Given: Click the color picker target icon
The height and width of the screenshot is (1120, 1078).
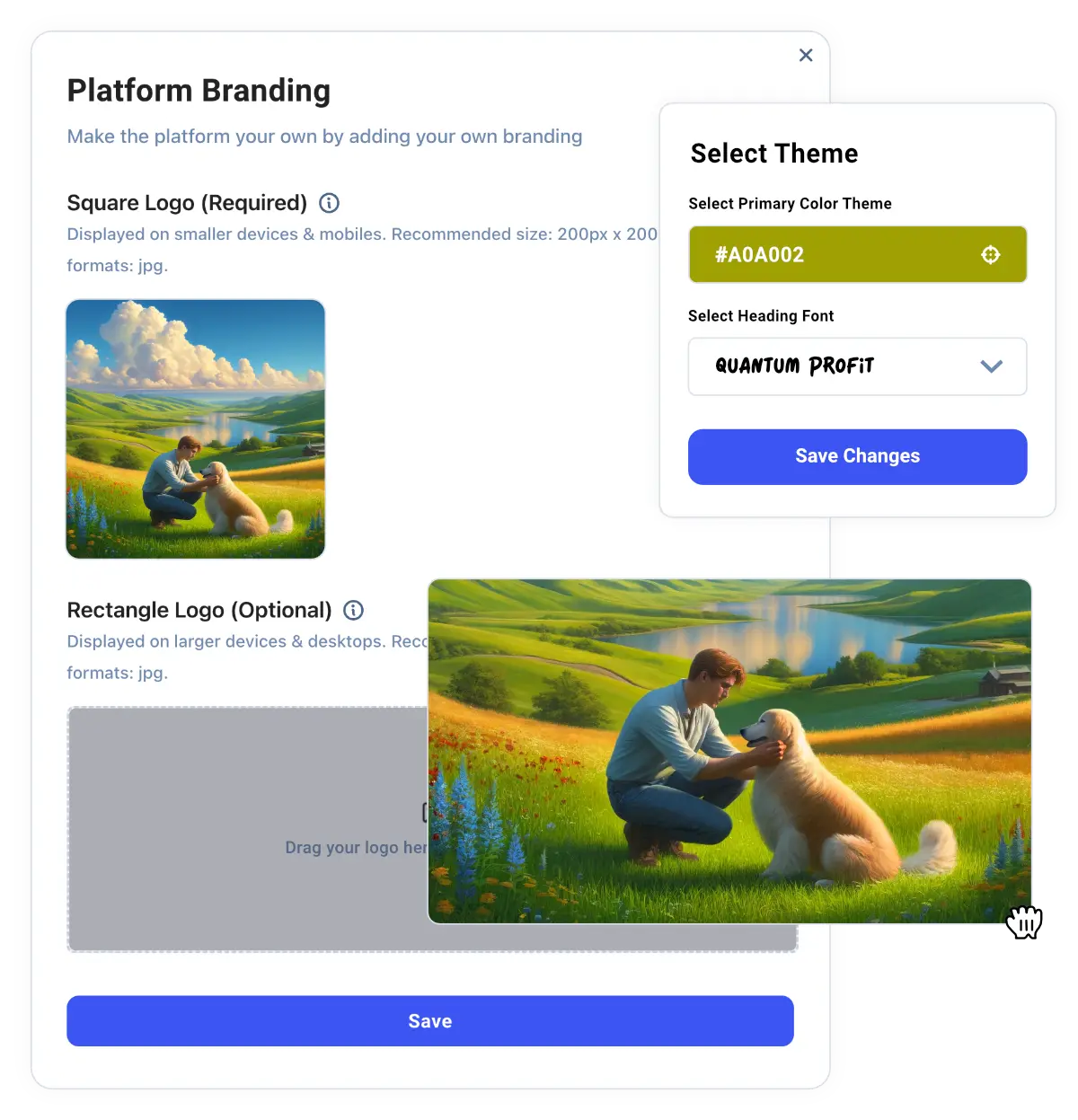Looking at the screenshot, I should point(990,255).
